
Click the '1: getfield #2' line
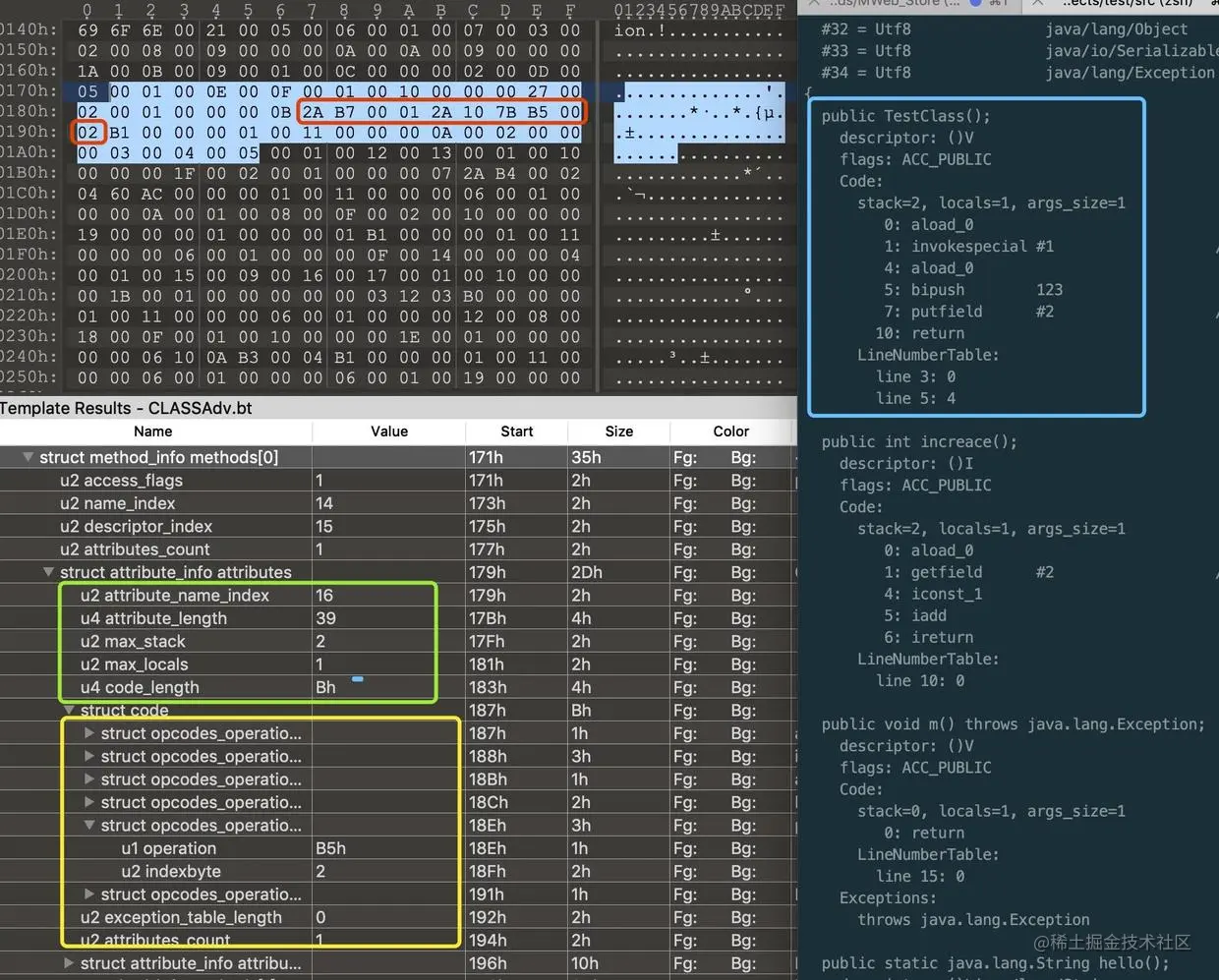pos(968,572)
